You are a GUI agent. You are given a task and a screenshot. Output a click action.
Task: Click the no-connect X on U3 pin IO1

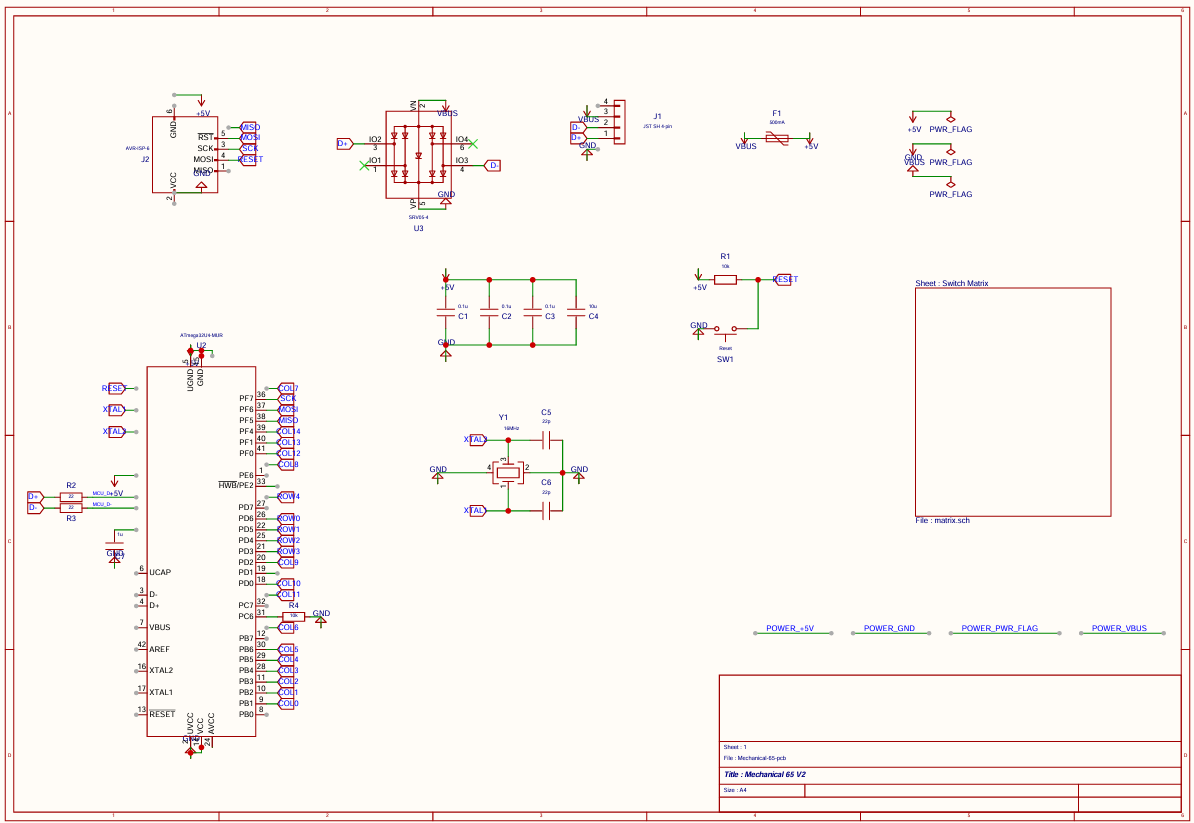click(364, 165)
